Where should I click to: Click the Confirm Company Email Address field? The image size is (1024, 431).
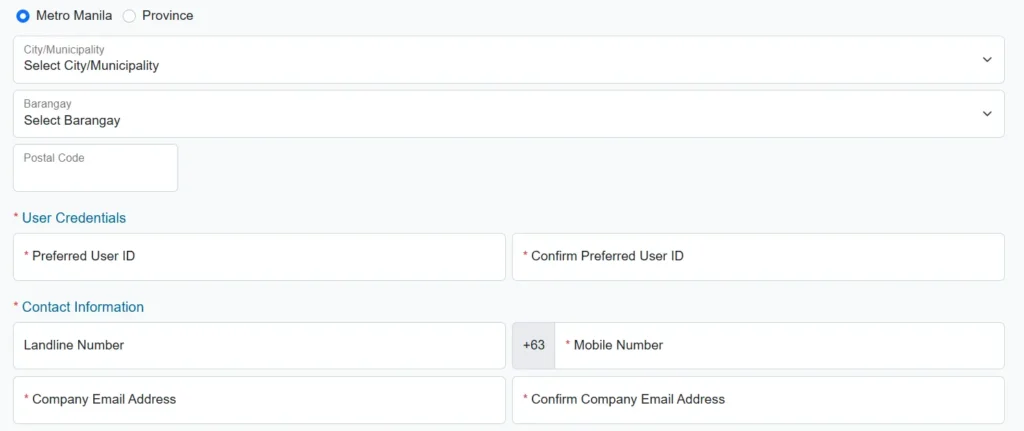[x=758, y=400]
